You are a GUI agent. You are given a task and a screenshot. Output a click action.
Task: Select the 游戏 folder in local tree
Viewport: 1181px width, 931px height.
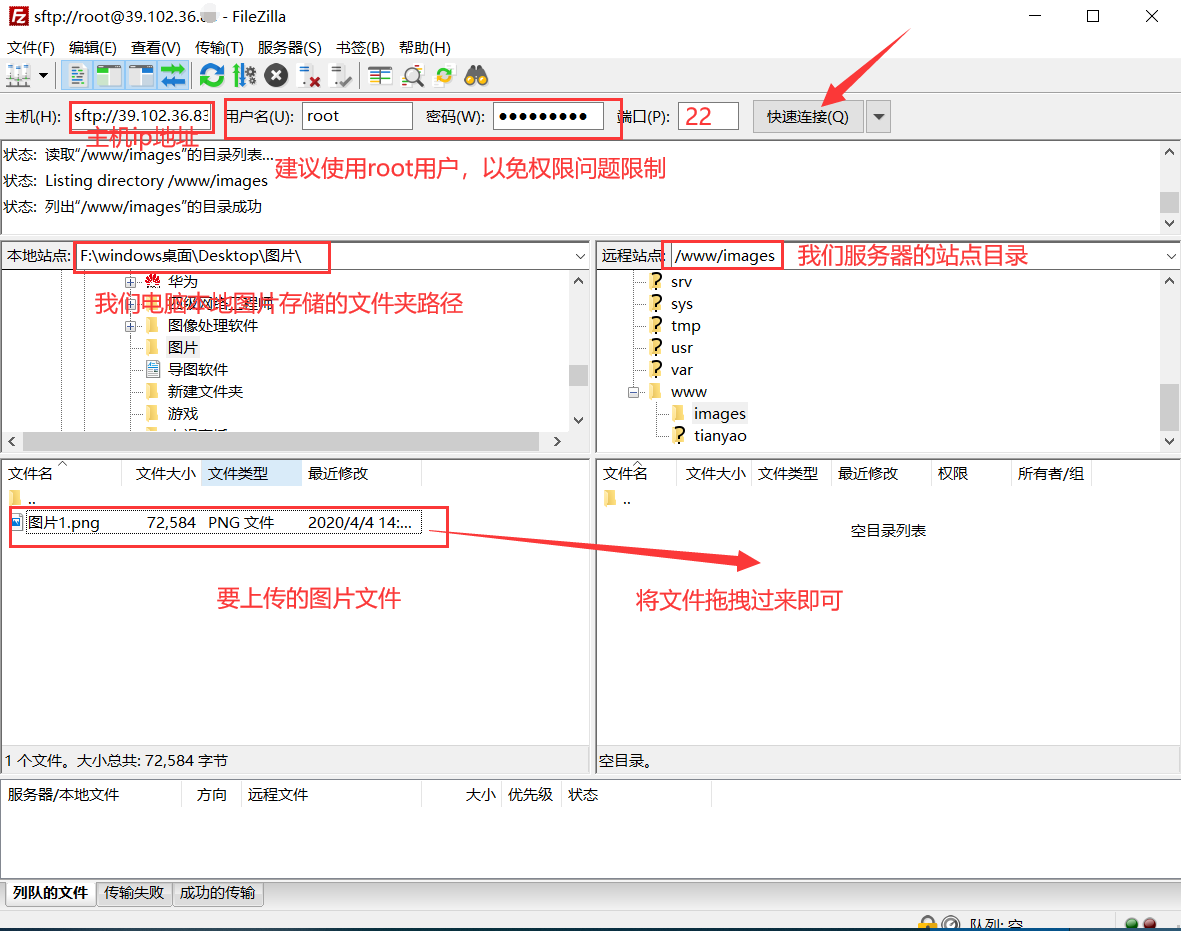(x=182, y=414)
